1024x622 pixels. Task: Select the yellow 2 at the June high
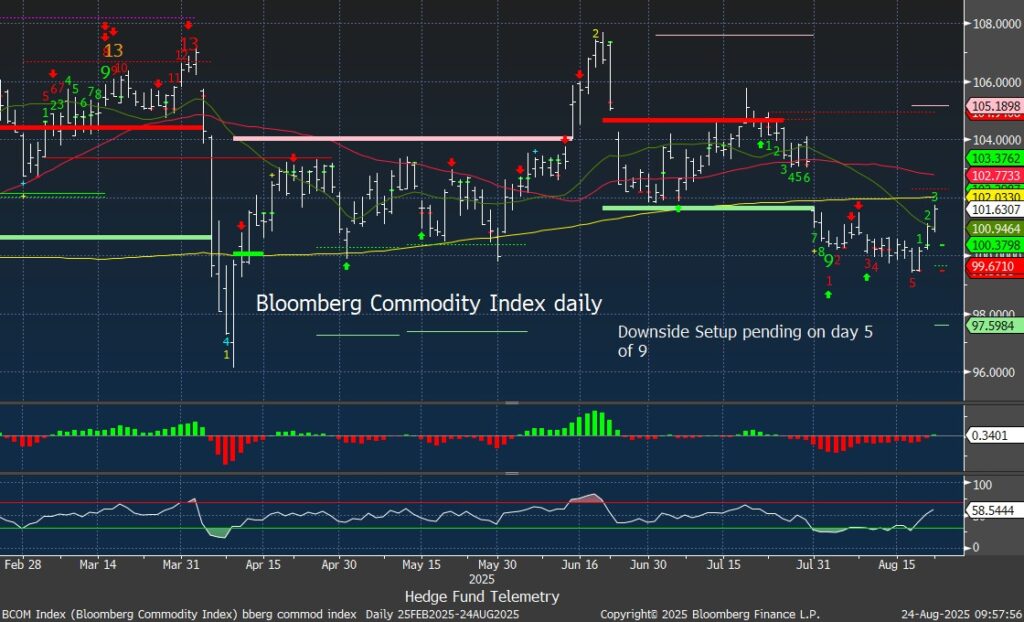coord(596,34)
